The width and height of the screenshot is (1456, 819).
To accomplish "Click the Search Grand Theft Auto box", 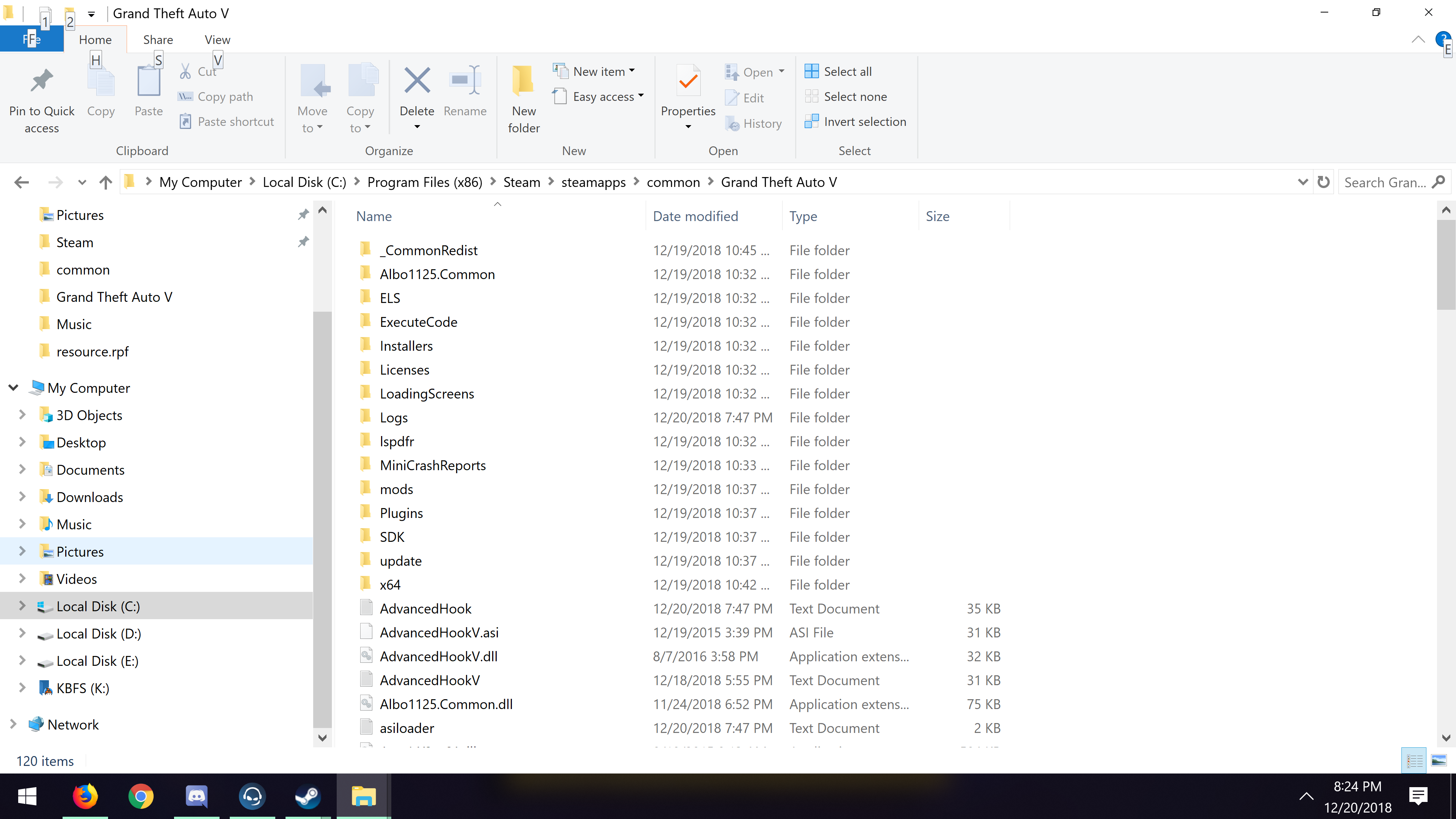I will click(1385, 182).
